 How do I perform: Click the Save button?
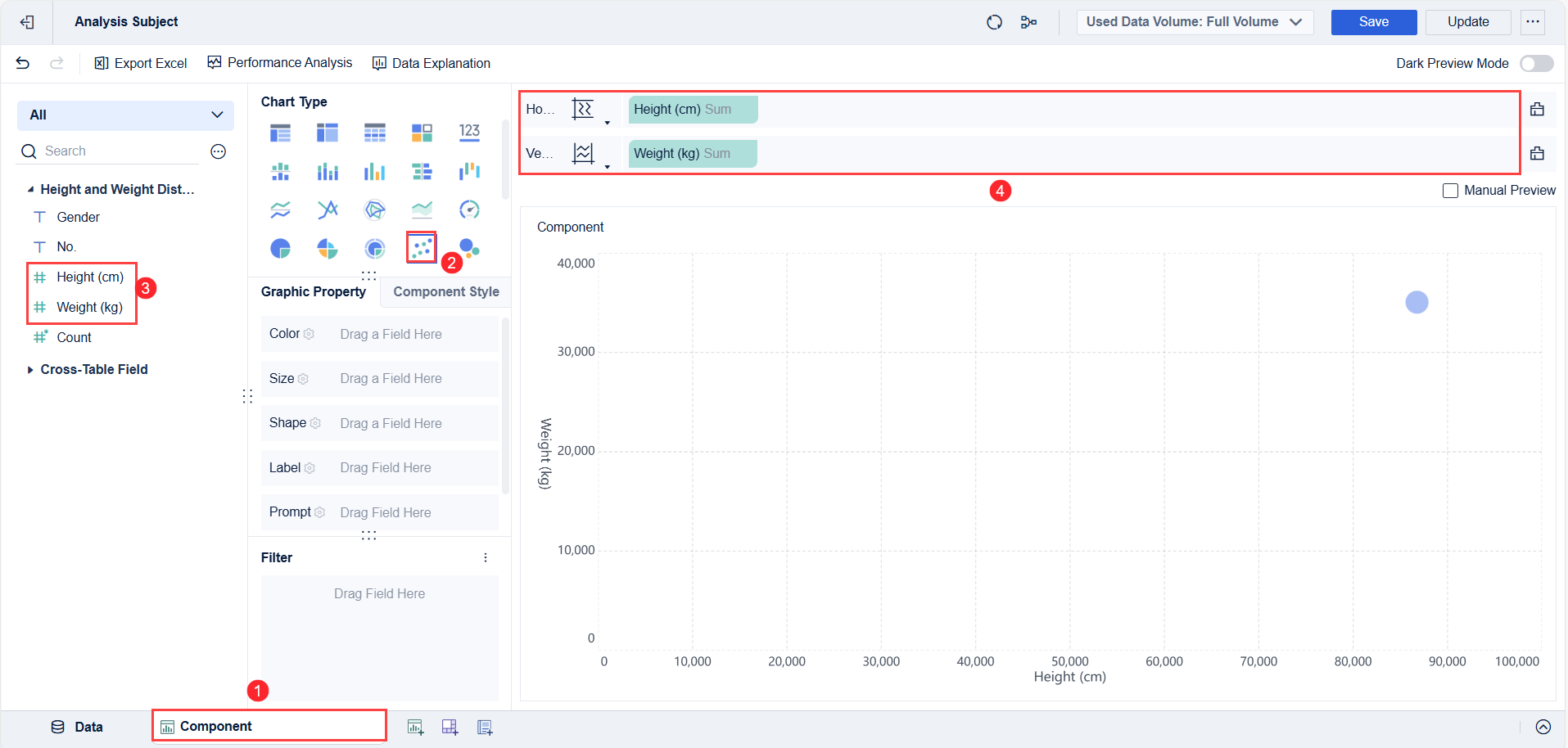point(1374,22)
